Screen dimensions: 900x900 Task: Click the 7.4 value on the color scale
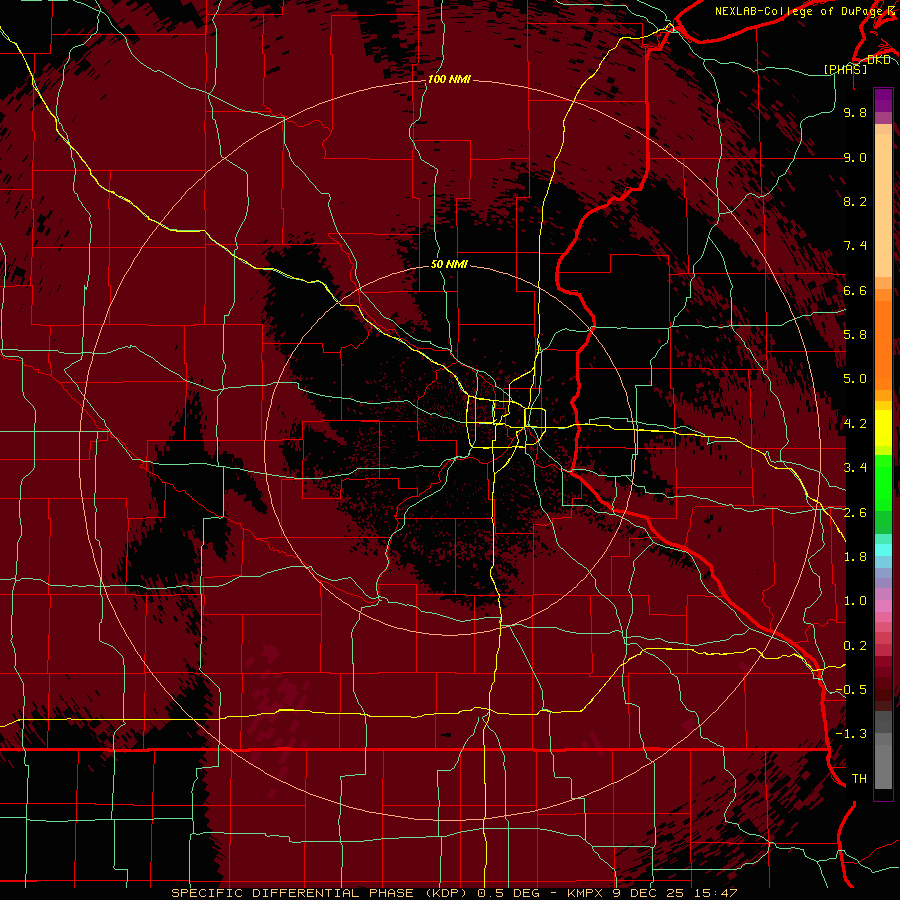855,246
